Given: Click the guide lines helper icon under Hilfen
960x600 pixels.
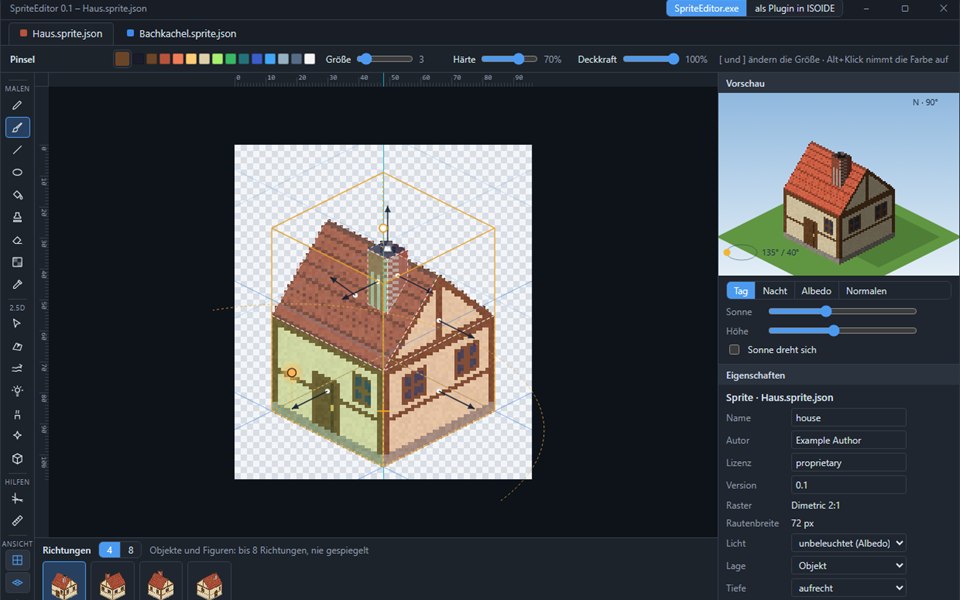Looking at the screenshot, I should (x=17, y=498).
